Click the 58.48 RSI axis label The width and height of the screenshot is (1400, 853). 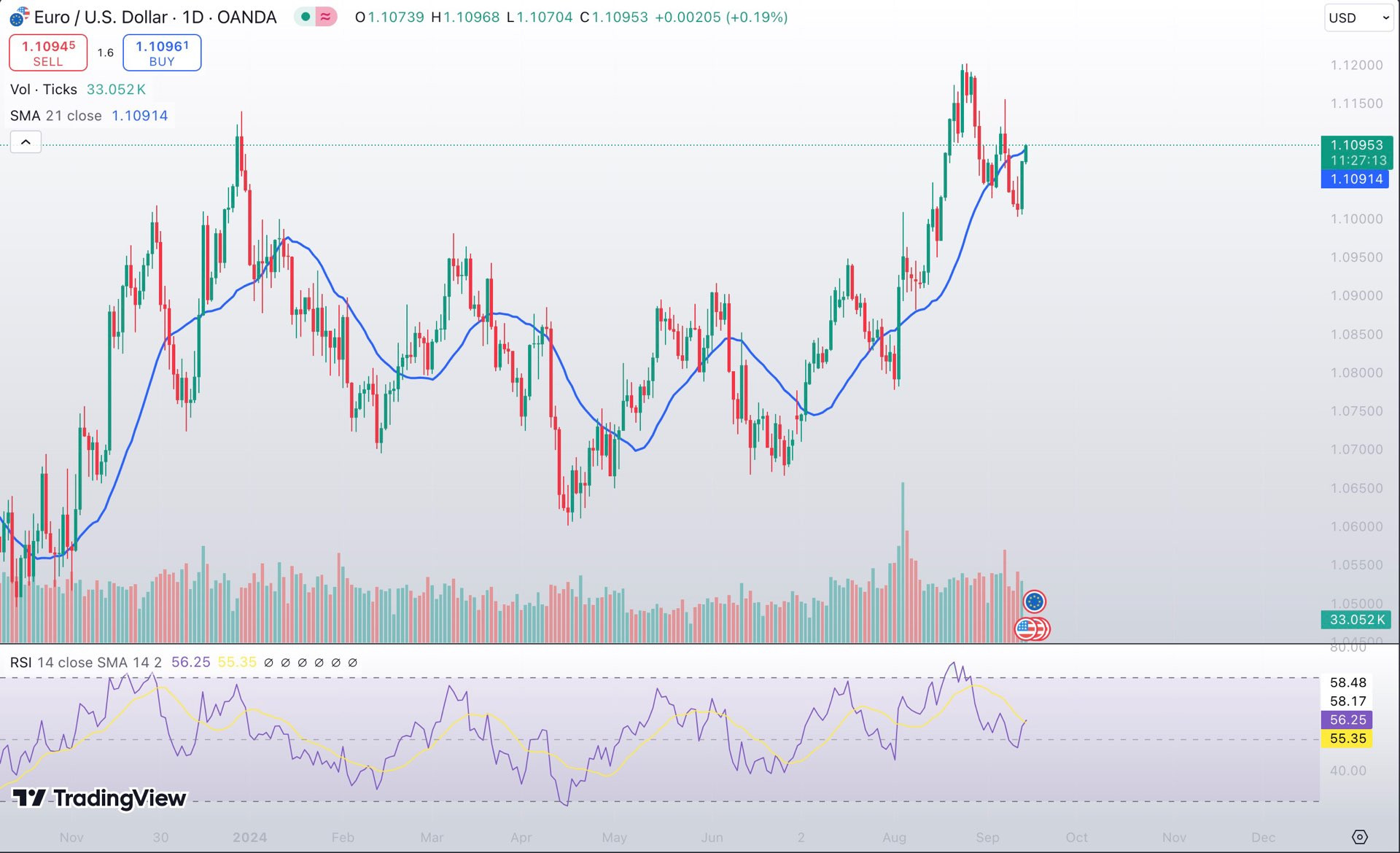point(1347,682)
